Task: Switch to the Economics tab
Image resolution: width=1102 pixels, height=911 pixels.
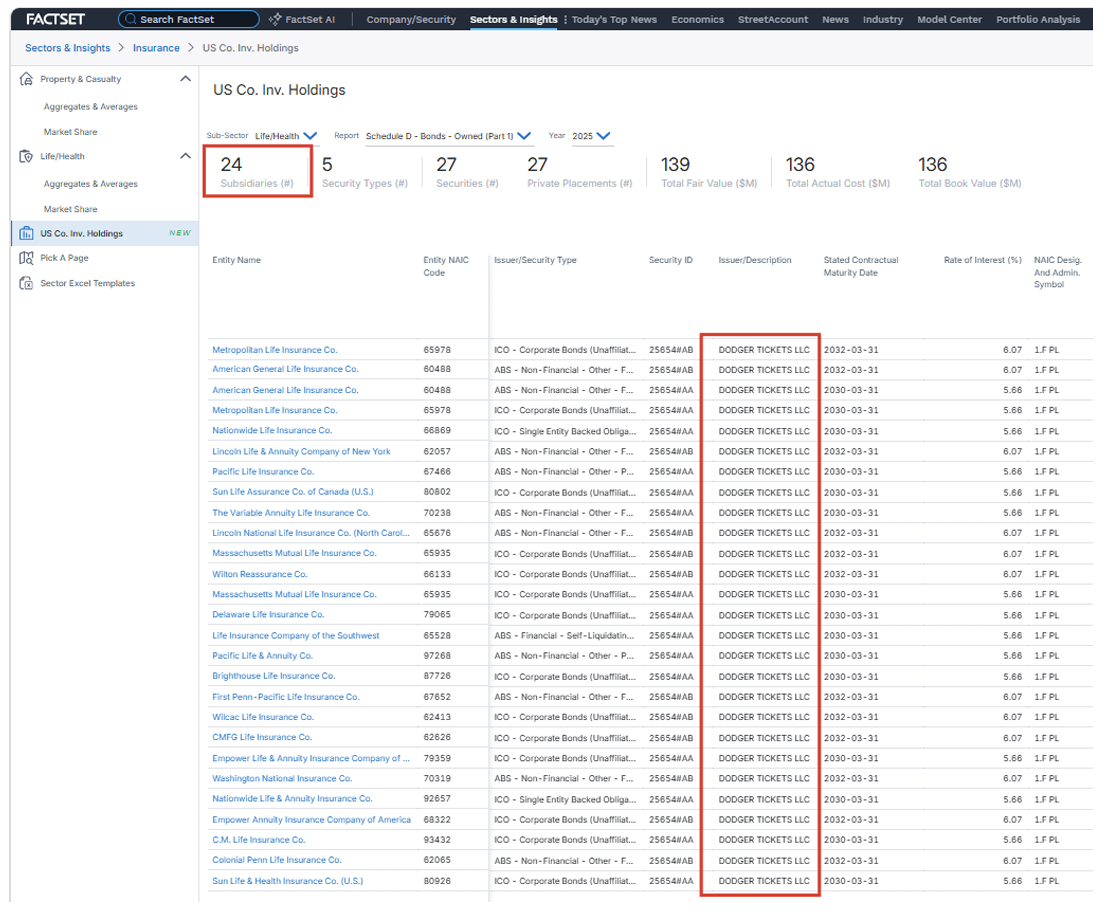Action: click(697, 20)
